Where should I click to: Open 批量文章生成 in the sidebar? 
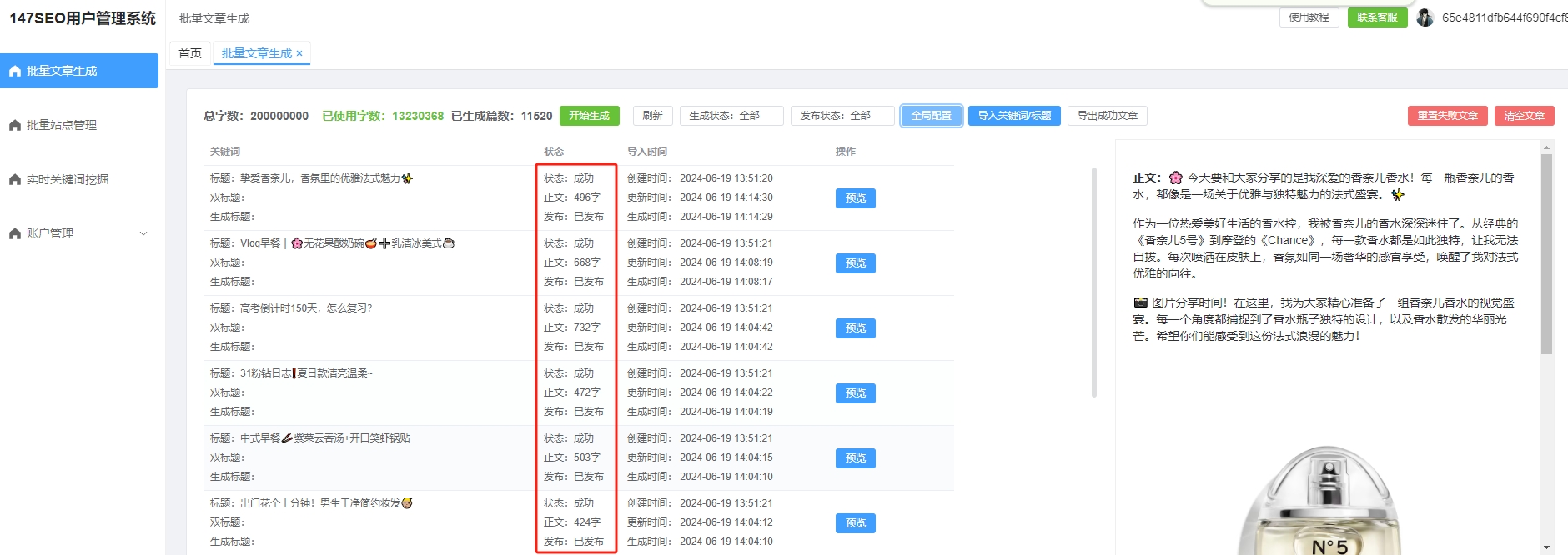tap(79, 71)
